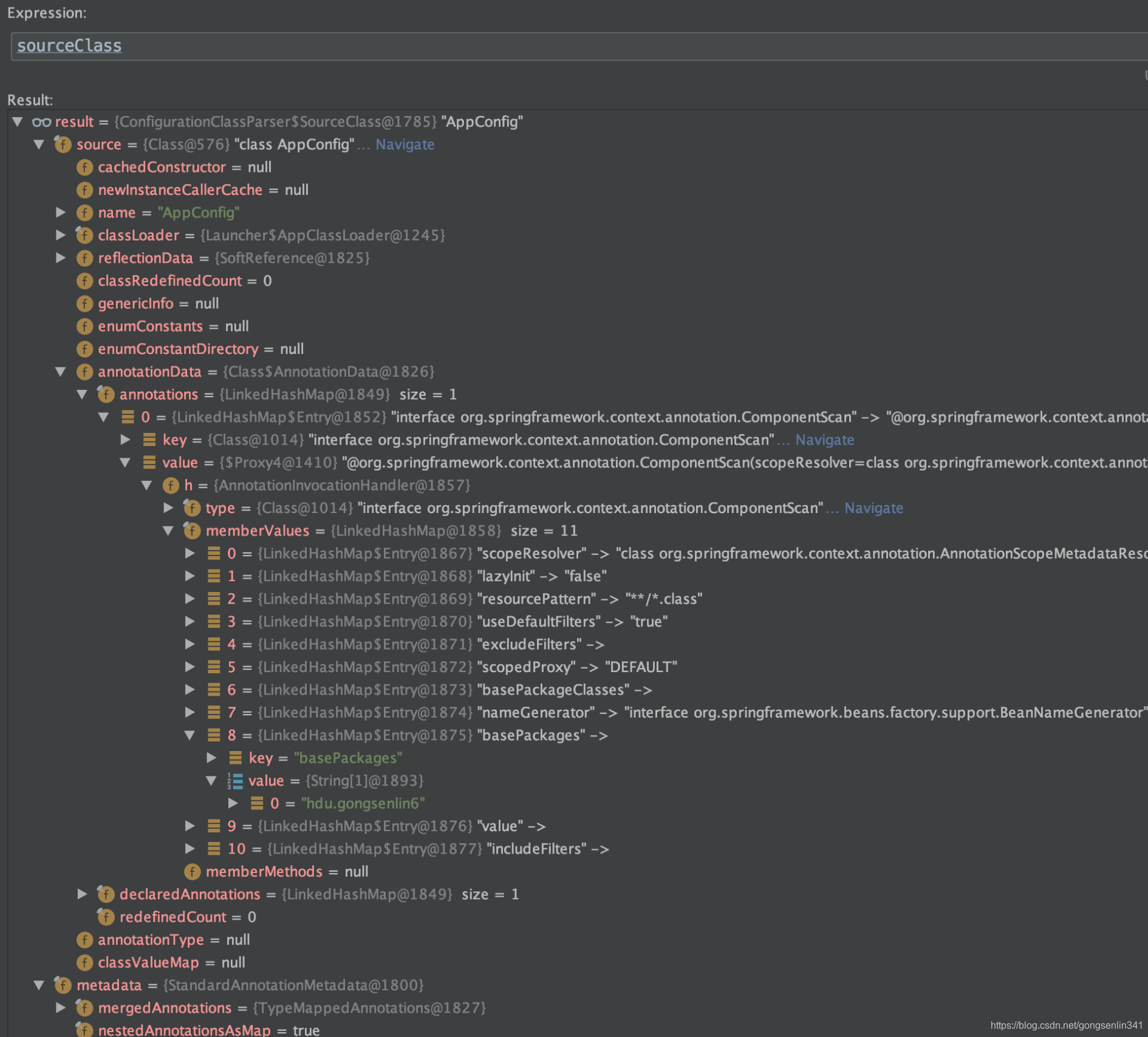Expand entry 6 basePackageClasses
Viewport: 1148px width, 1037px height.
pos(190,690)
